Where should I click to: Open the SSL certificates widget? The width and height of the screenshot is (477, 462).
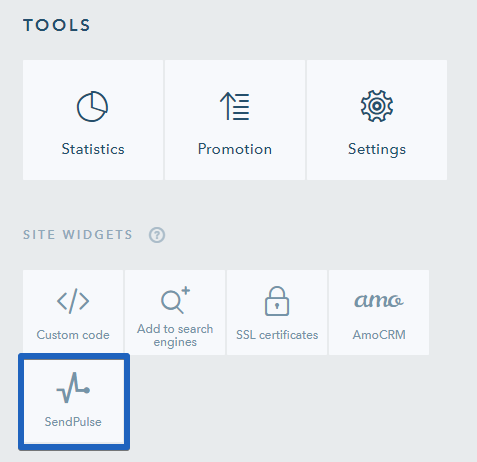click(x=277, y=312)
